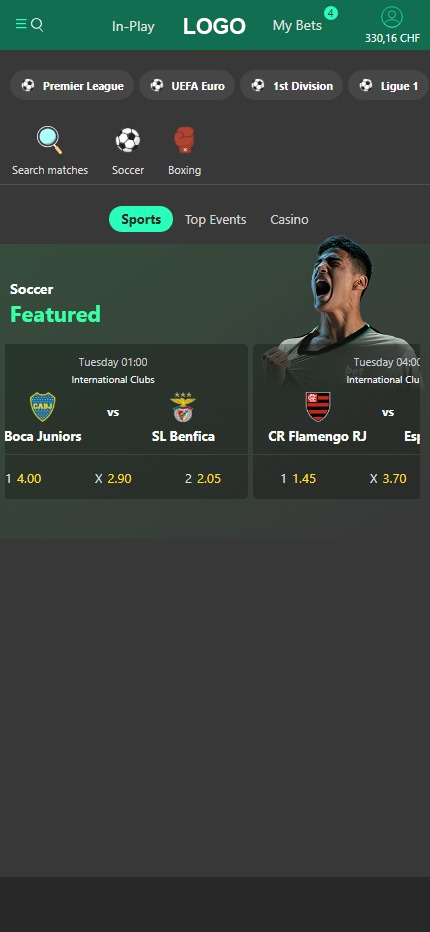Screen dimensions: 430x932
Task: Select the 1st Division chip
Action: 291,86
